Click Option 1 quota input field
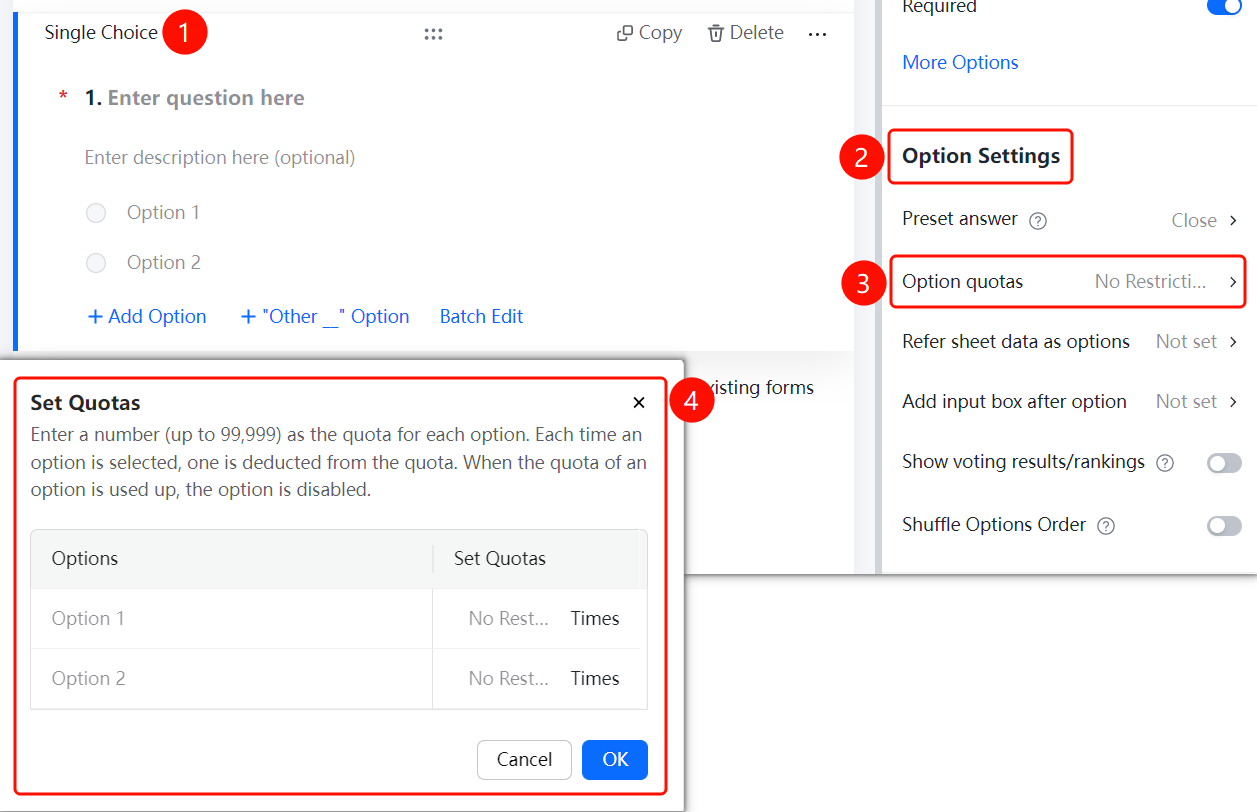The image size is (1257, 812). (x=508, y=619)
